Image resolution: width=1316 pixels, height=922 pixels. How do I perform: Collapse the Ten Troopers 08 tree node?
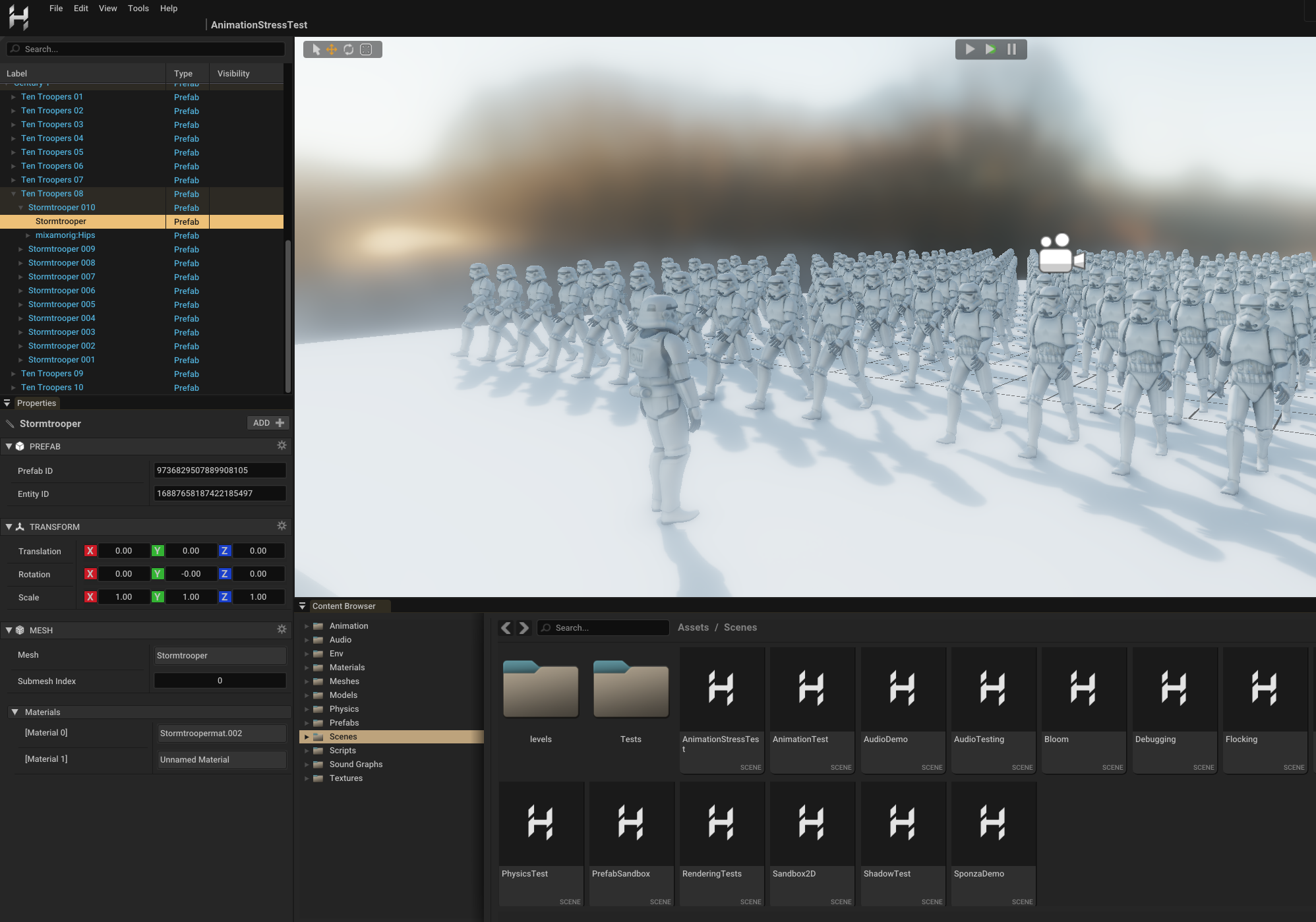click(13, 194)
